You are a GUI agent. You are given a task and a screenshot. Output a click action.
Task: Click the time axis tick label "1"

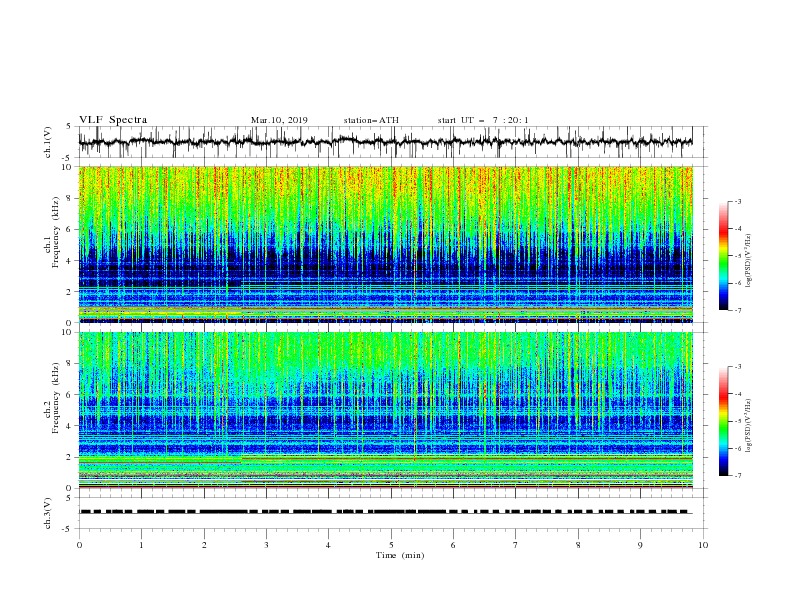click(141, 545)
